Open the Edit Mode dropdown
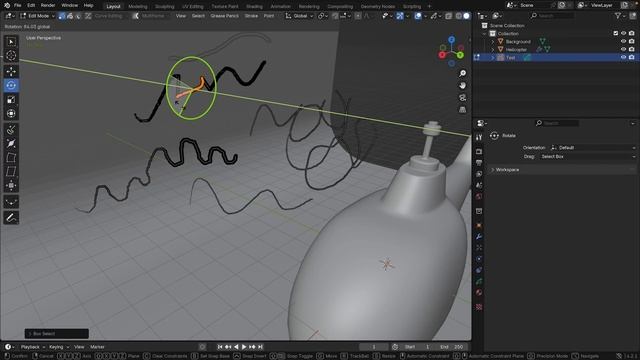 38,16
